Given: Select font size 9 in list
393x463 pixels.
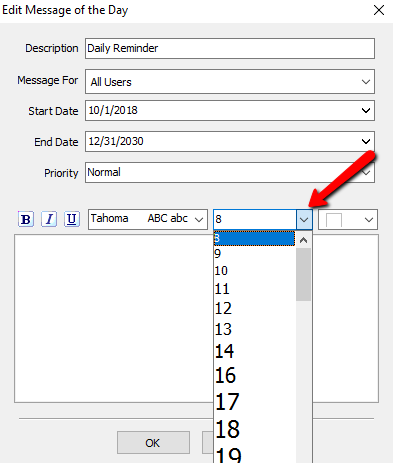Looking at the screenshot, I should coord(254,254).
